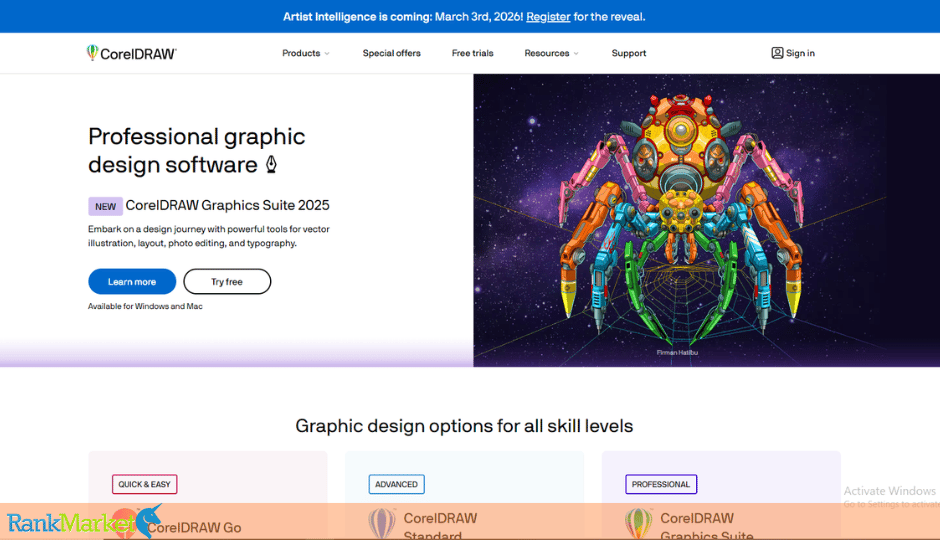Click the CorelDRAW Standard balloon icon
The image size is (940, 540).
click(x=381, y=523)
